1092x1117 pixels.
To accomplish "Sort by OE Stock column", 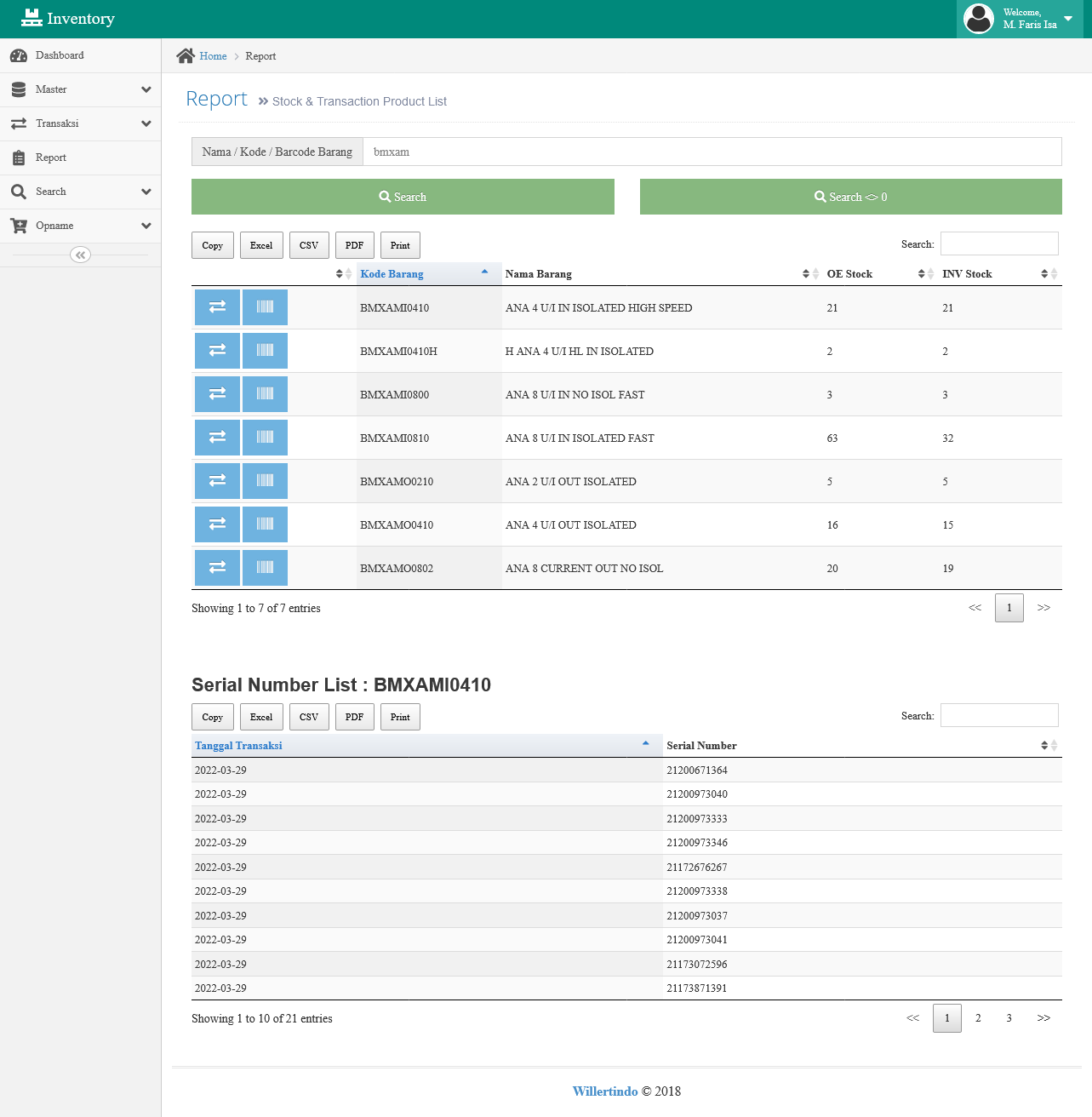I will (881, 273).
